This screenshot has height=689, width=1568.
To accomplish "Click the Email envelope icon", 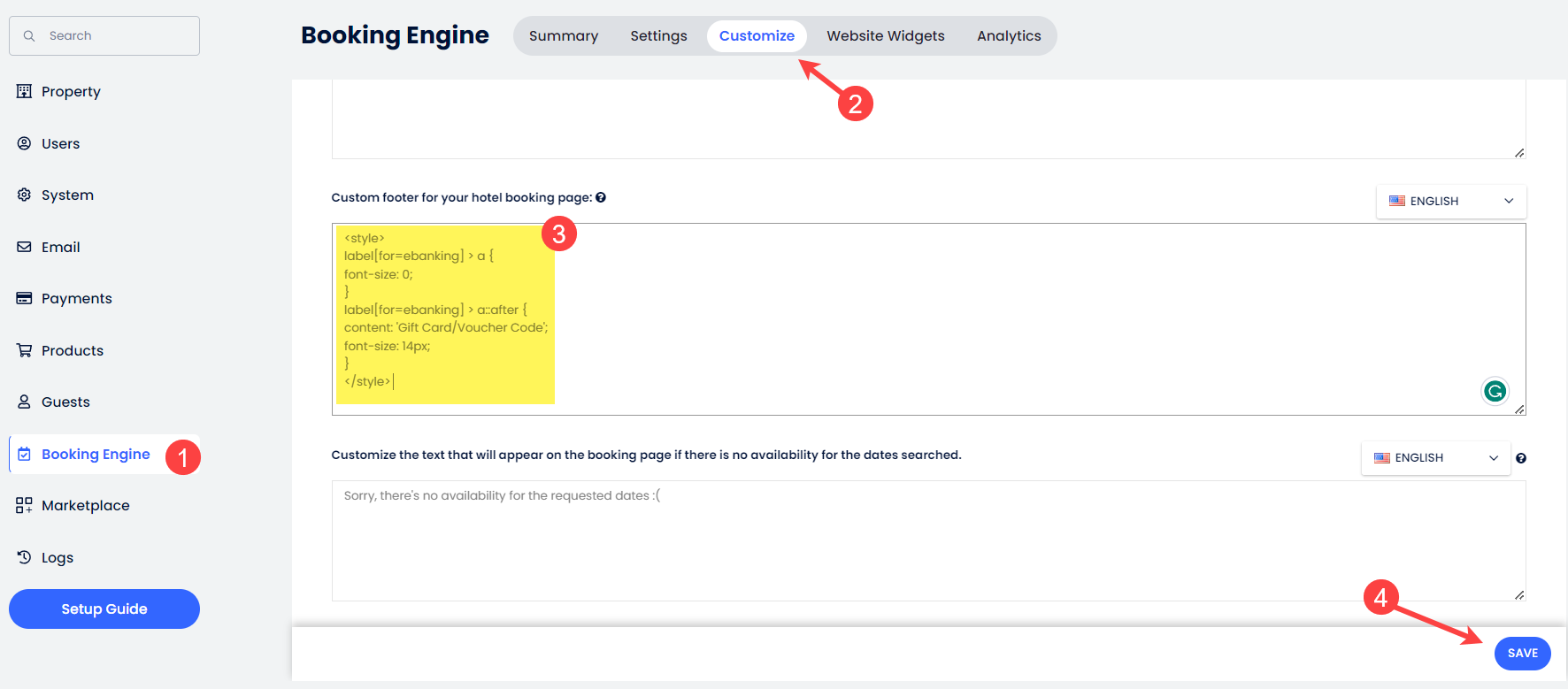I will [24, 247].
